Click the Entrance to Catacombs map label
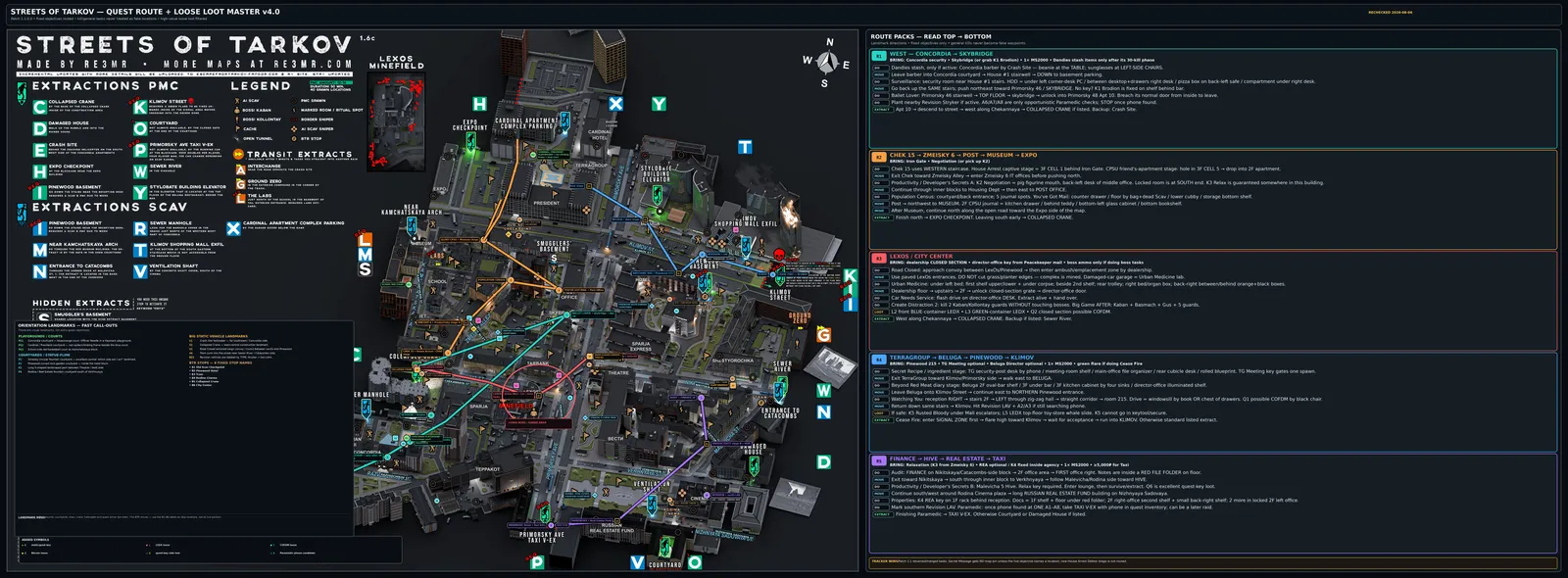The width and height of the screenshot is (1568, 578). (x=780, y=413)
